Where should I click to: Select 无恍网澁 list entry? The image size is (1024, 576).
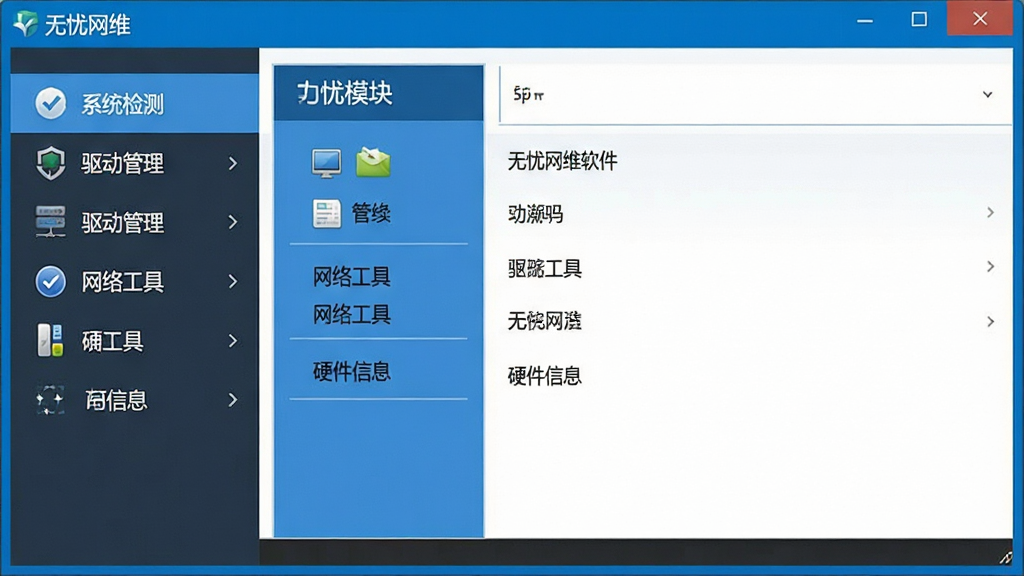[x=545, y=321]
